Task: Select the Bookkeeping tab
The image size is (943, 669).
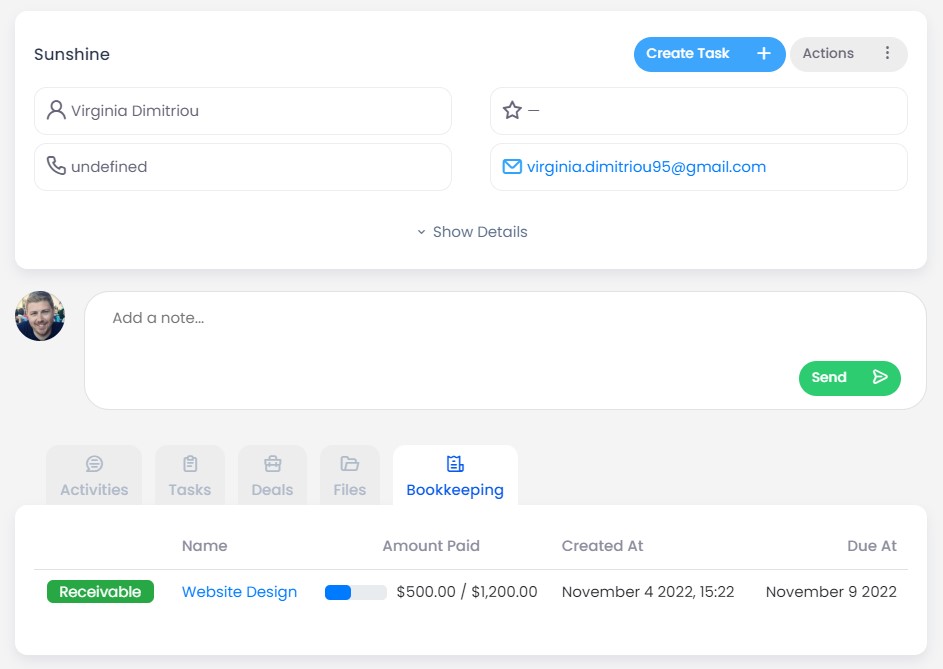Action: click(x=455, y=476)
